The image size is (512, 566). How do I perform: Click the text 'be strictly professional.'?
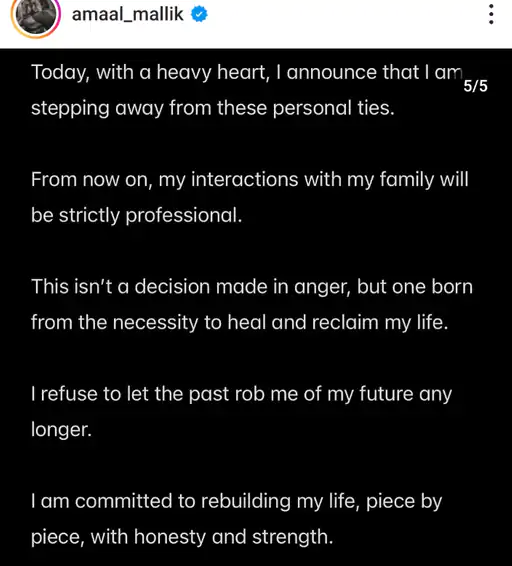136,215
